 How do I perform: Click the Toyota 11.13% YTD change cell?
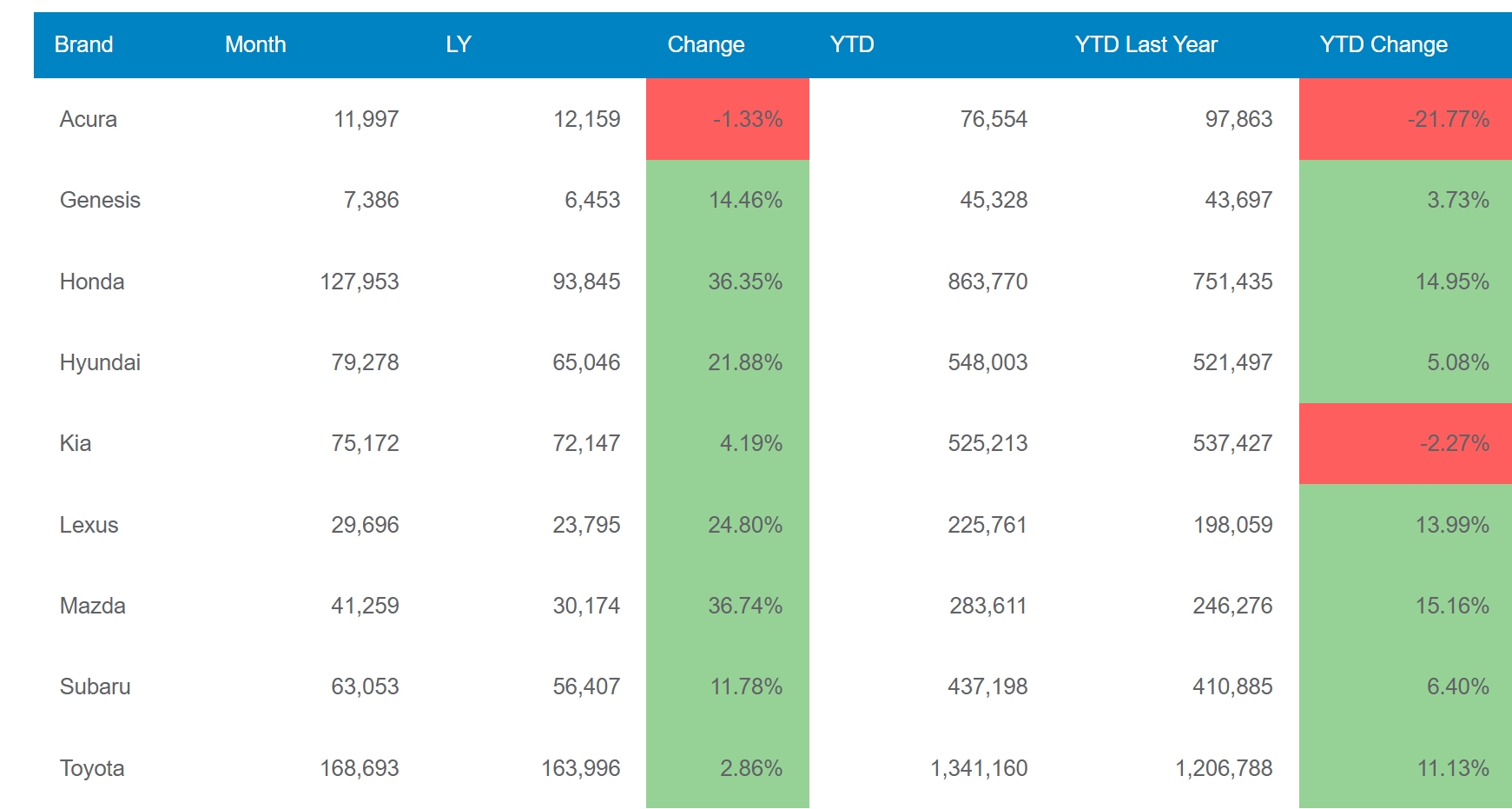pyautogui.click(x=1405, y=768)
